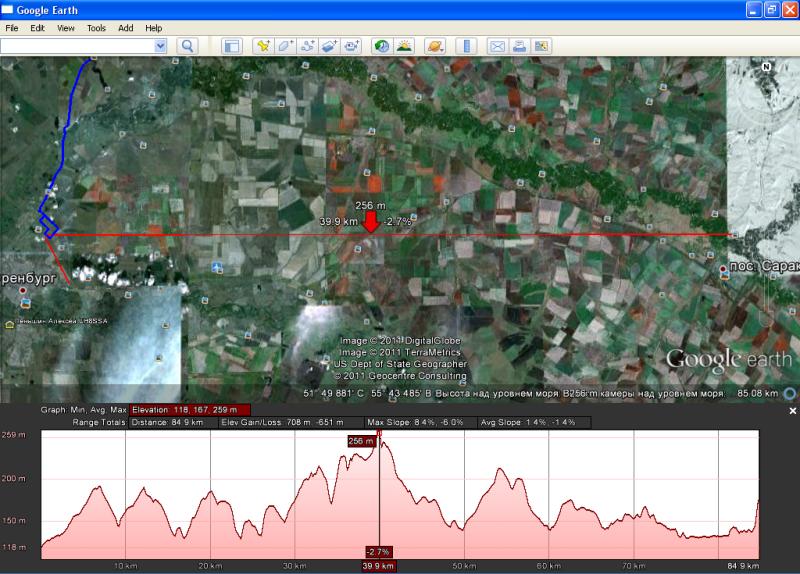Close the elevation profile panel
800x574 pixels.
[x=792, y=411]
